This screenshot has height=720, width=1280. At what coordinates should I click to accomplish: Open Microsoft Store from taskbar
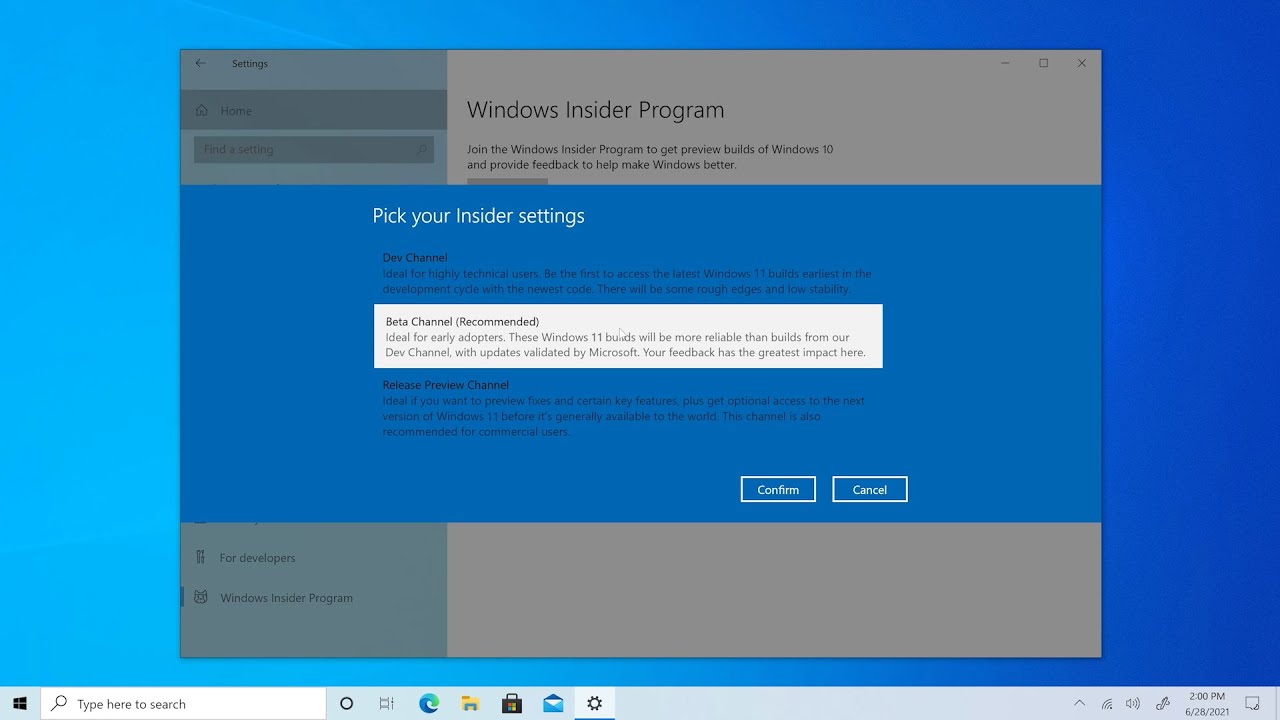point(512,704)
